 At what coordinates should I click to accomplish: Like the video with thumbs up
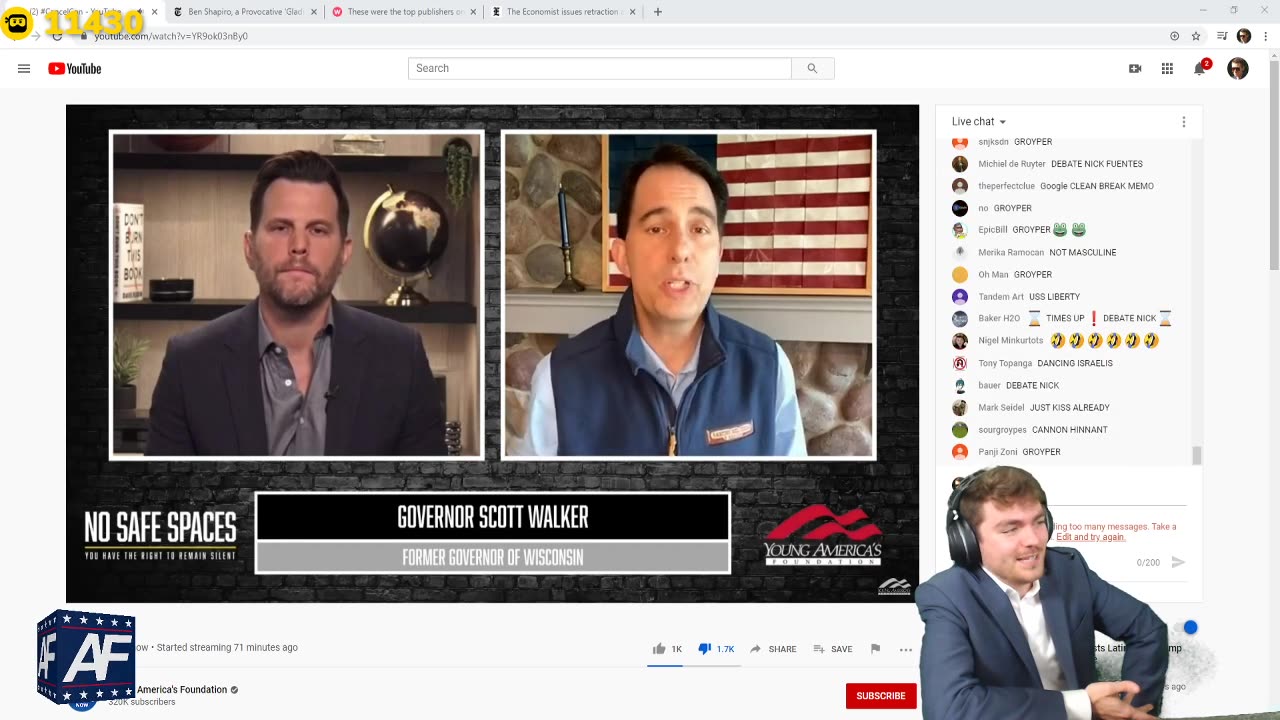pos(659,649)
